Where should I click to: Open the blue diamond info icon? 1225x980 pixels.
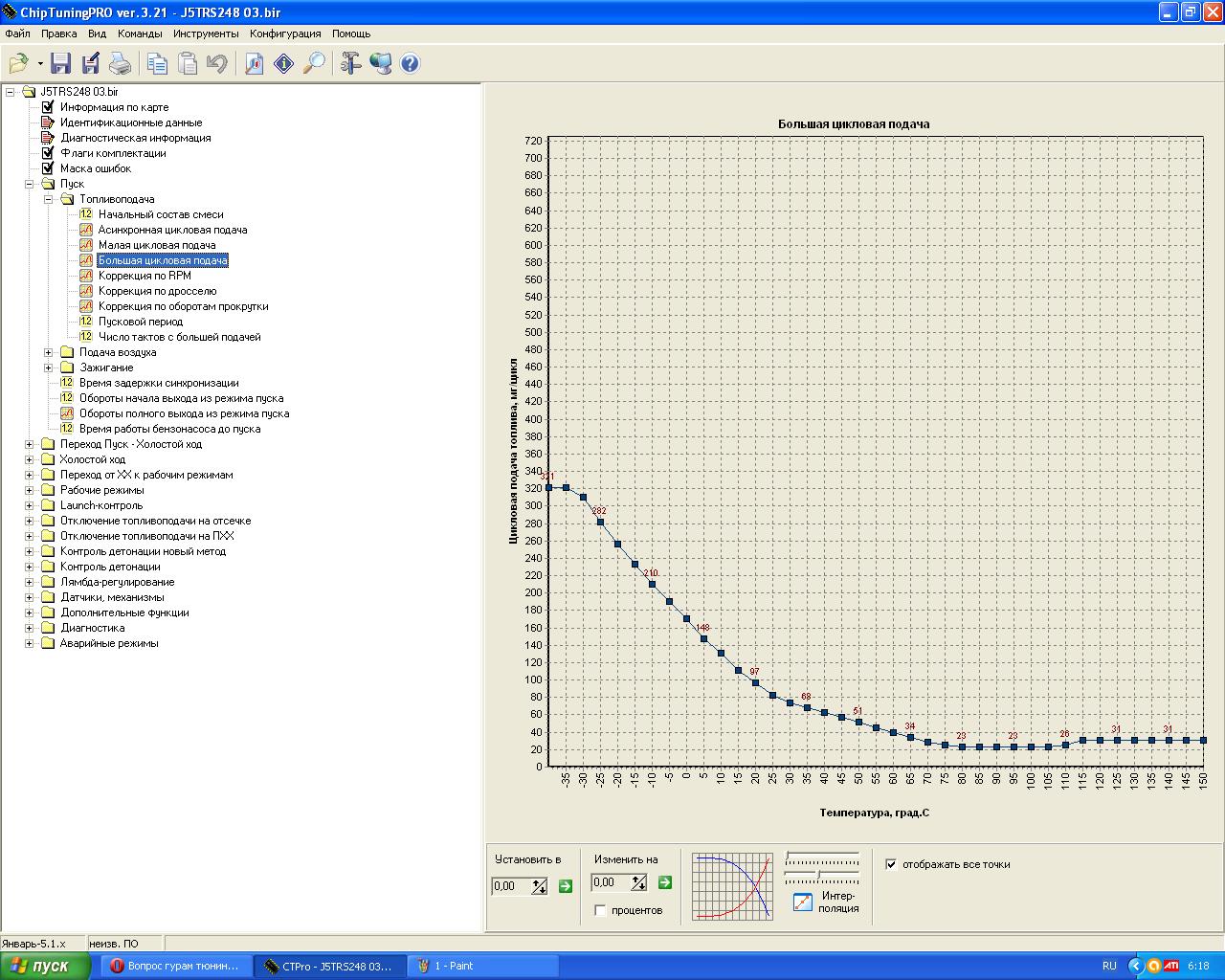point(284,64)
